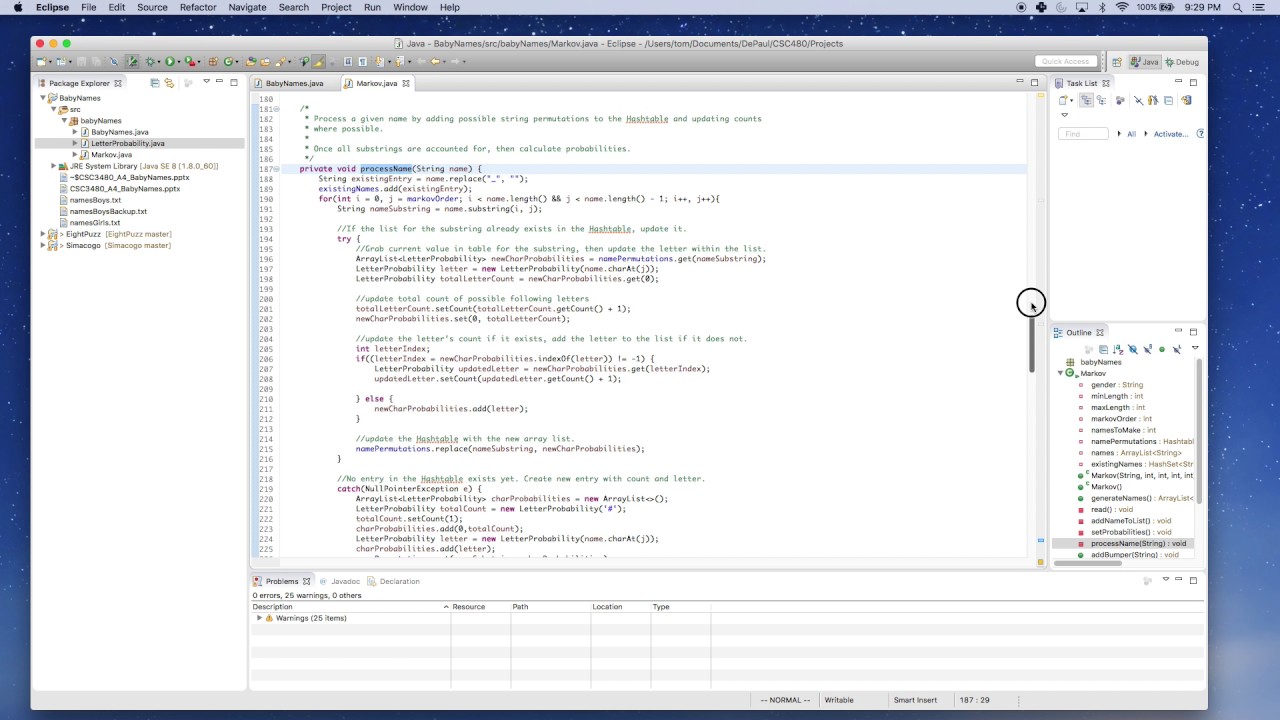Collapse the BabyNames project tree
Image resolution: width=1280 pixels, height=720 pixels.
click(x=43, y=98)
